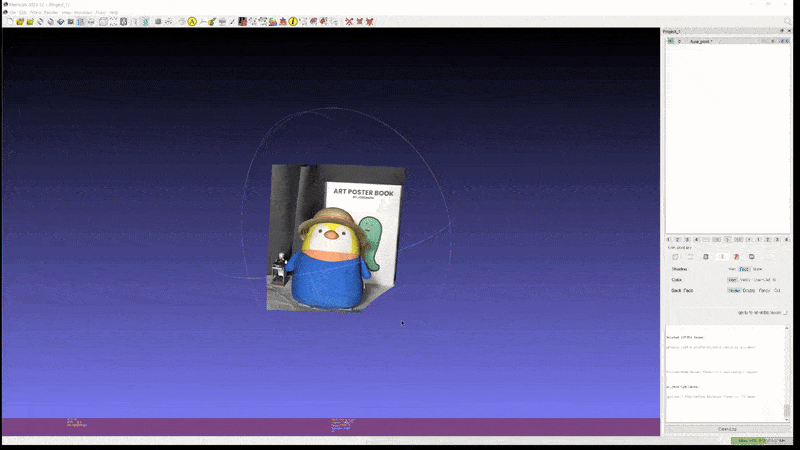Toggle visibility eye of the mesh layer
Image resolution: width=800 pixels, height=450 pixels.
click(x=671, y=41)
